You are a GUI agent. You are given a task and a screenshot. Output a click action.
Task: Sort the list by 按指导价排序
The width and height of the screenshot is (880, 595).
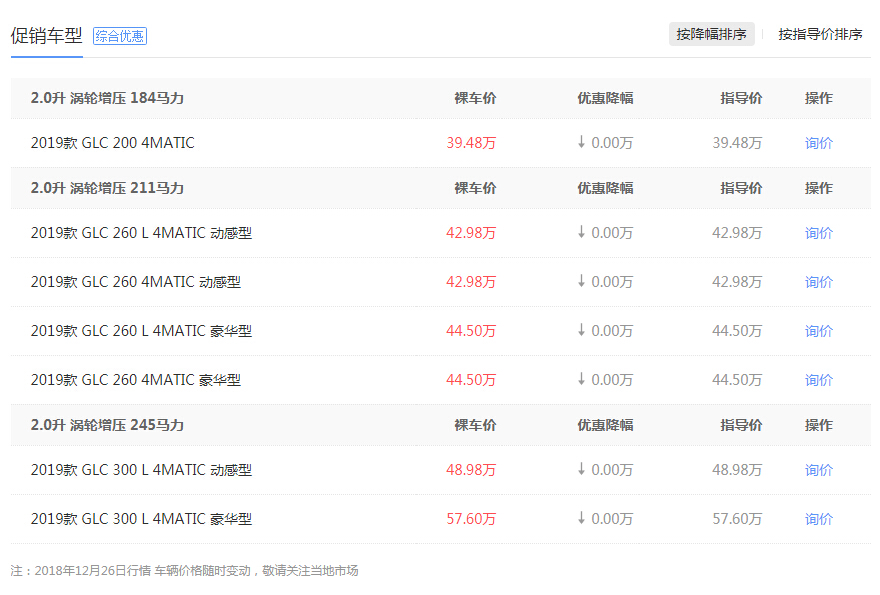[x=820, y=34]
